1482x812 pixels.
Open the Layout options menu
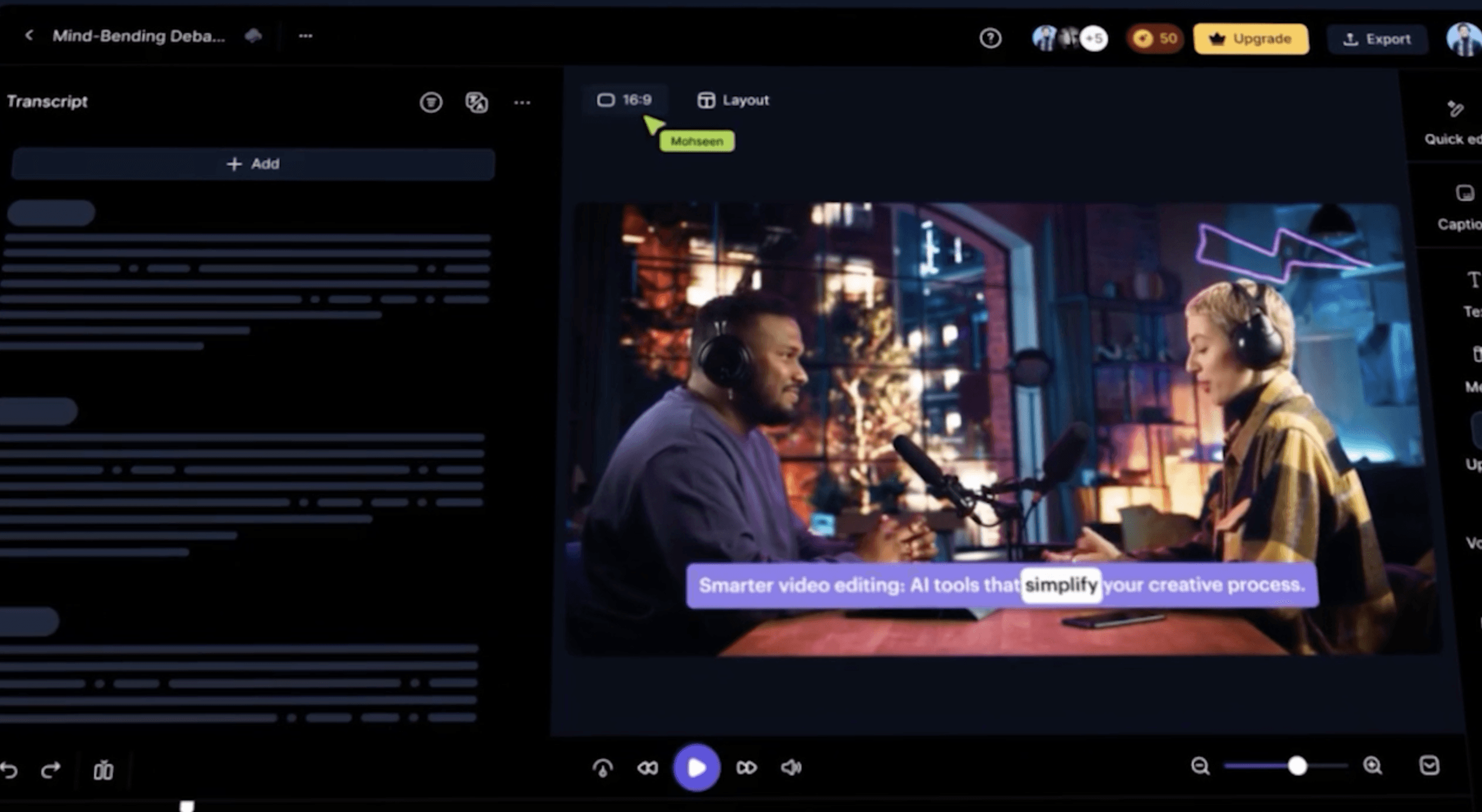(x=733, y=100)
